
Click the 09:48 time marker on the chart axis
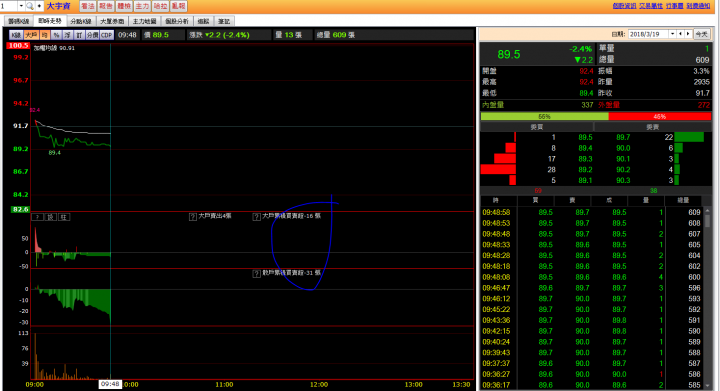[110, 384]
